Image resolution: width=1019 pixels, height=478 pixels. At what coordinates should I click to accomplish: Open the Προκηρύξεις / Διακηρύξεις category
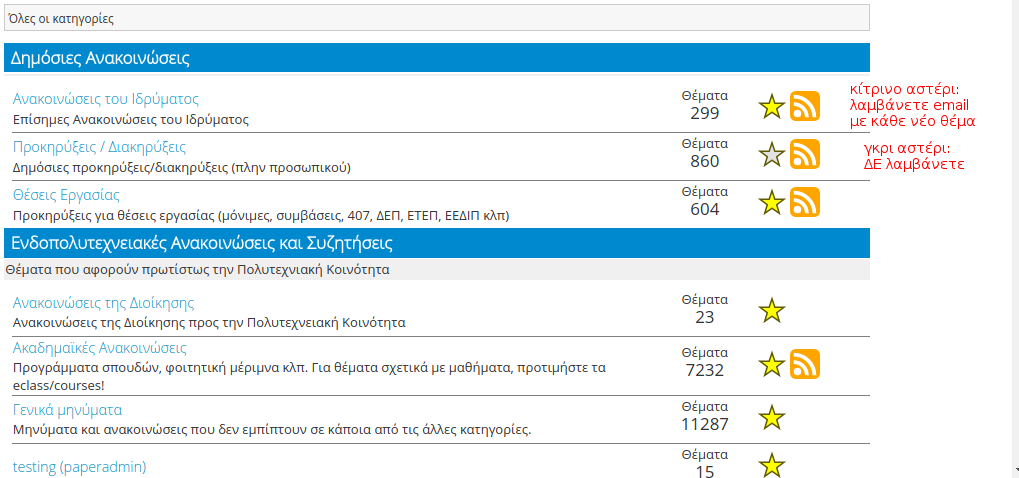99,147
